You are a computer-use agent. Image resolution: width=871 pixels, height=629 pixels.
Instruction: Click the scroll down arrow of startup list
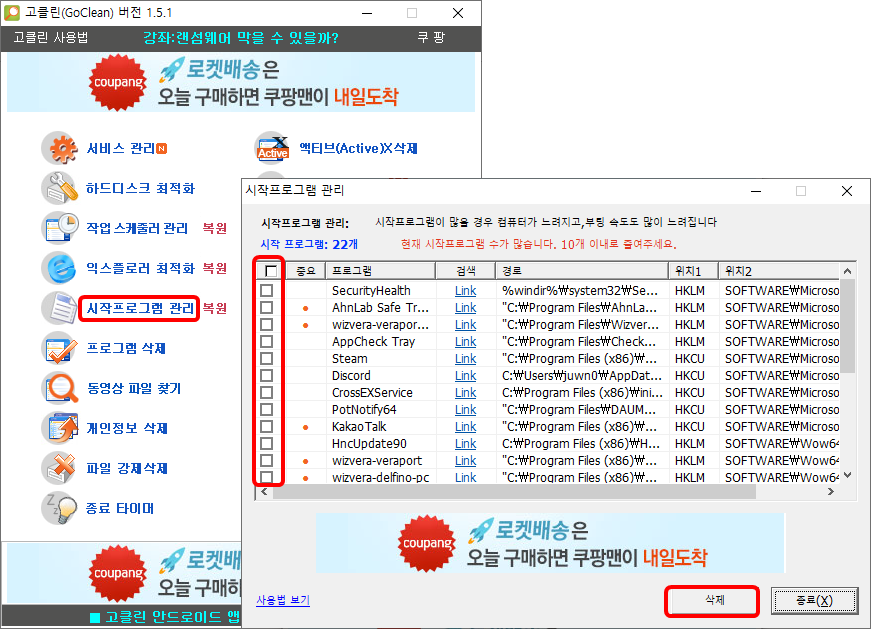[x=847, y=475]
